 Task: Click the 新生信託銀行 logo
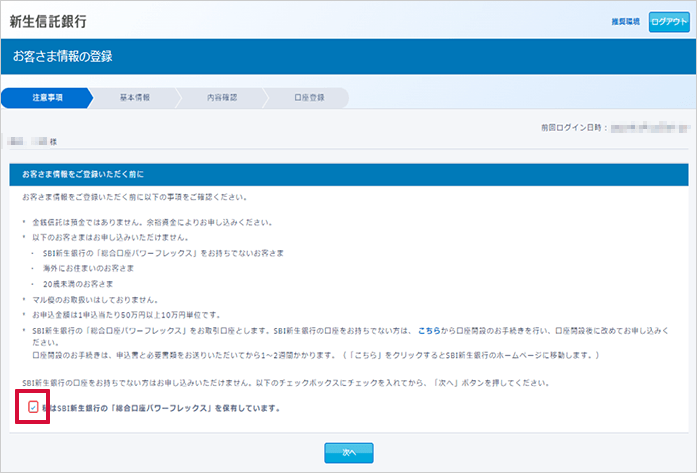point(48,20)
